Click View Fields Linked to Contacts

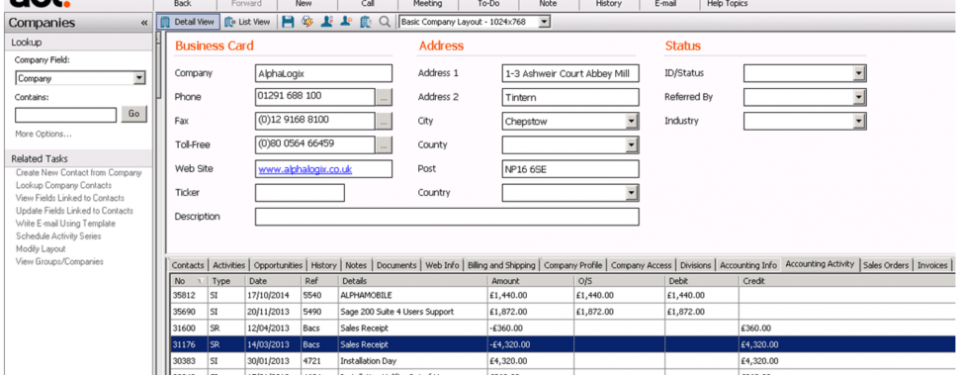click(x=70, y=198)
